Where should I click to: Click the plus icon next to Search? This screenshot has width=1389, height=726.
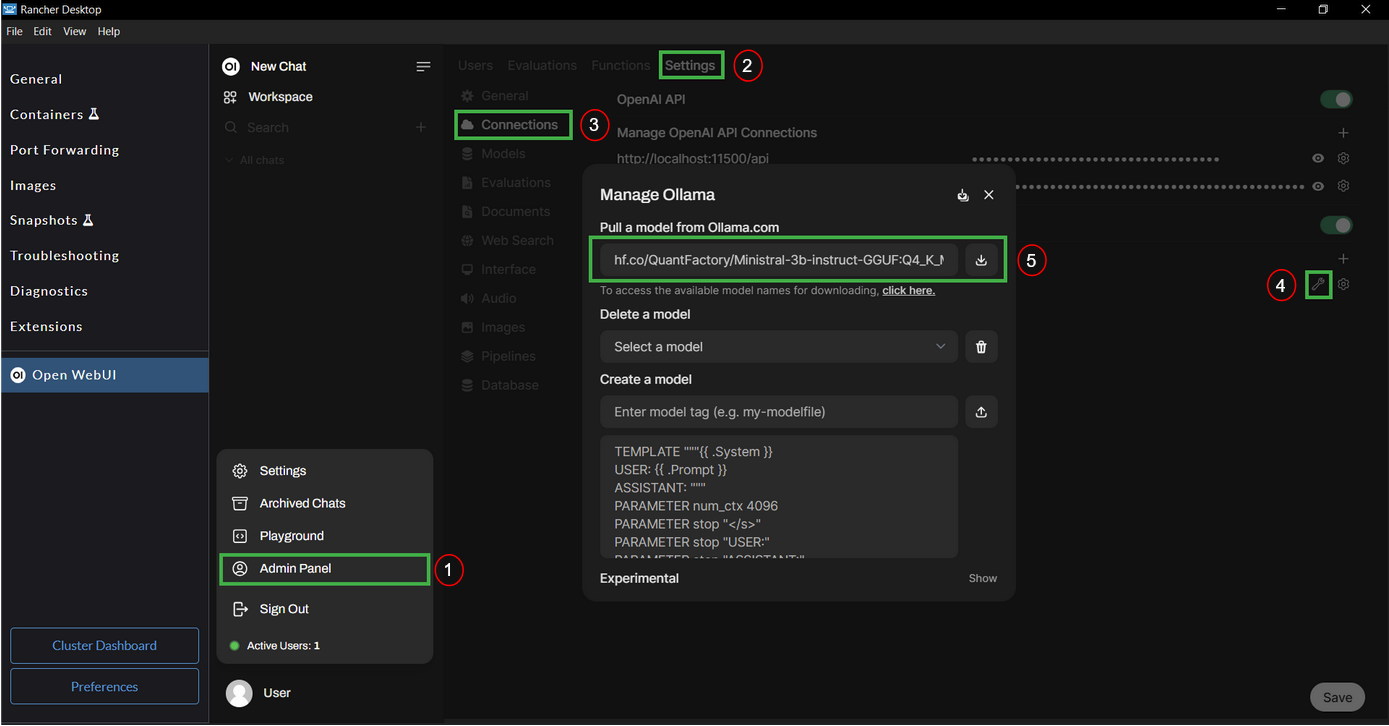(x=421, y=127)
